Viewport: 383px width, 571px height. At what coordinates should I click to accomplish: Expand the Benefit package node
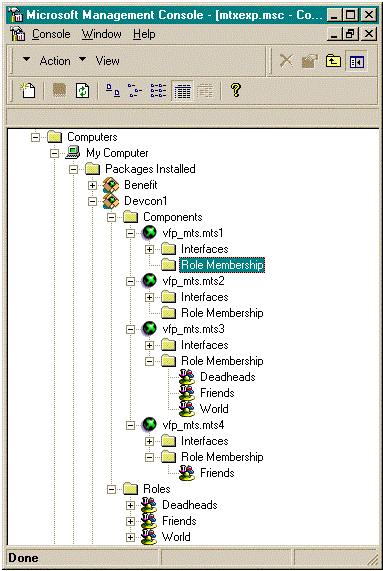(92, 185)
